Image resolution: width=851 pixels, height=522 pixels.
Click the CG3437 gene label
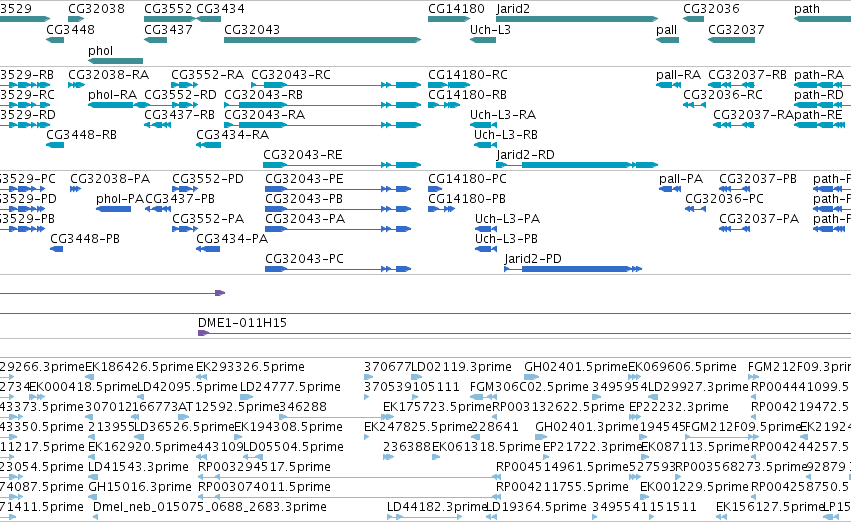(168, 29)
